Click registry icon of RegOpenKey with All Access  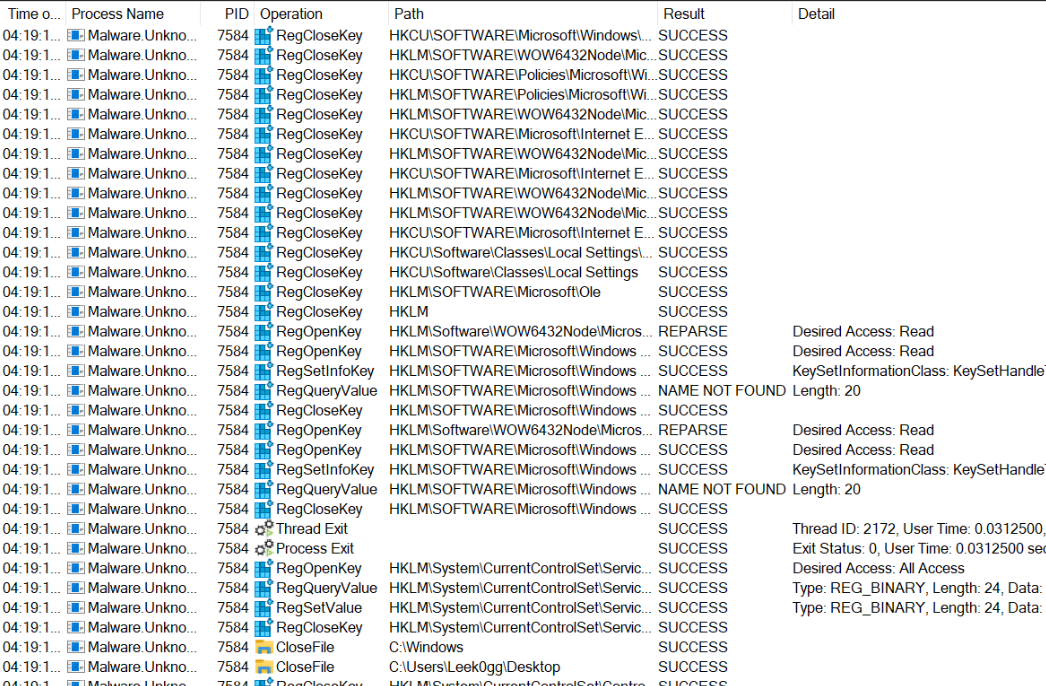pos(264,568)
